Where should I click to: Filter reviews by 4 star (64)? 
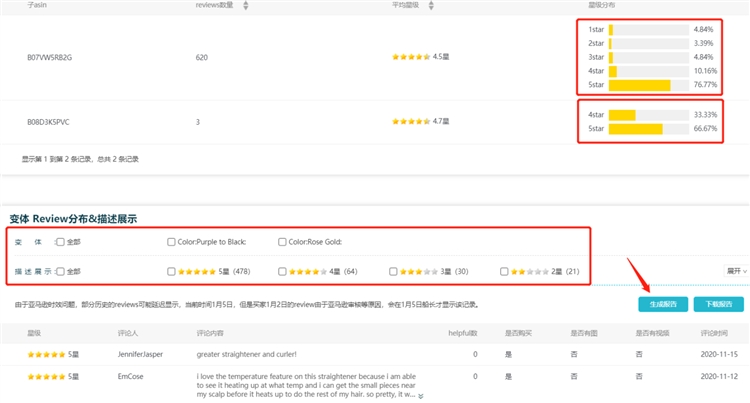click(282, 272)
